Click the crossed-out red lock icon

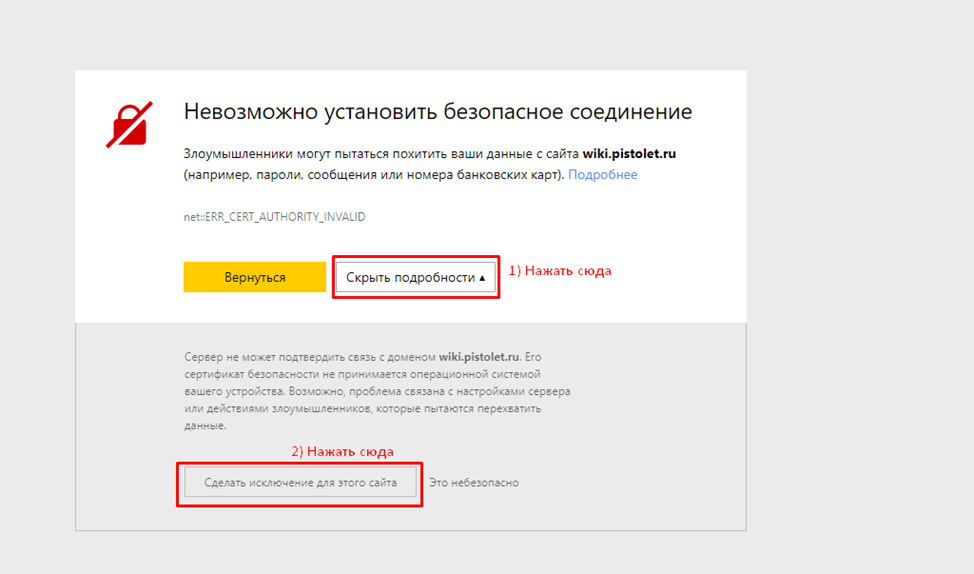pyautogui.click(x=130, y=124)
